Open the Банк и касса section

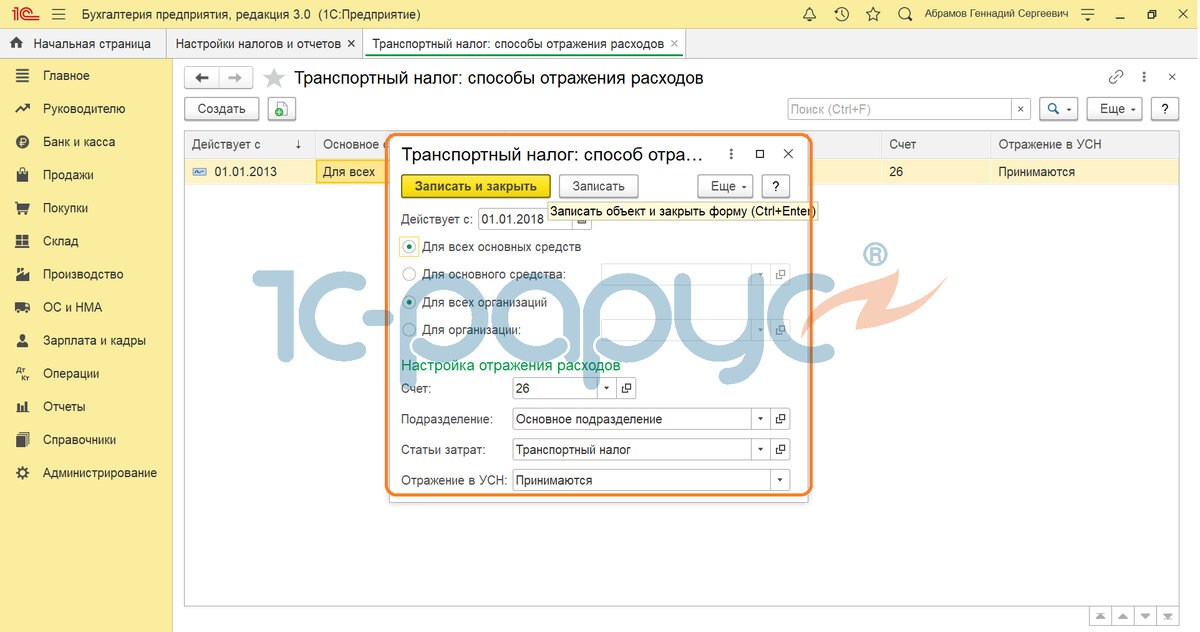coord(79,142)
